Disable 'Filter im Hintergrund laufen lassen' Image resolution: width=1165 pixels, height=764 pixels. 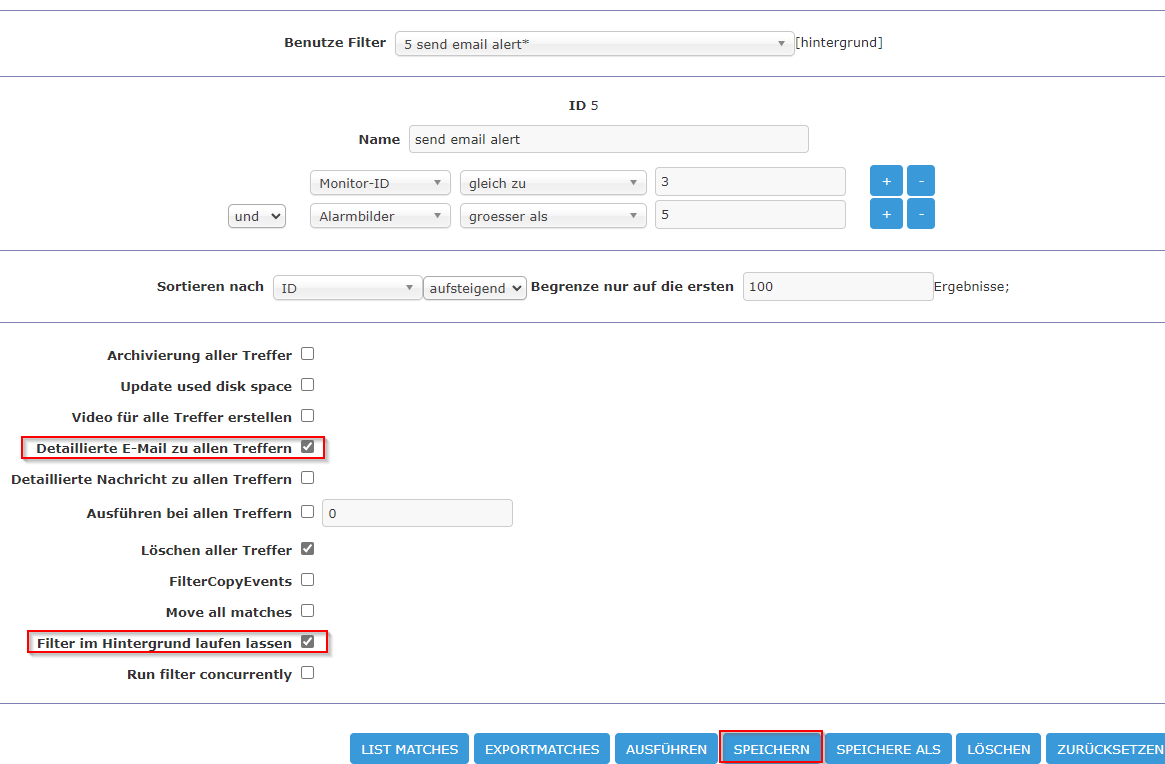pyautogui.click(x=308, y=641)
